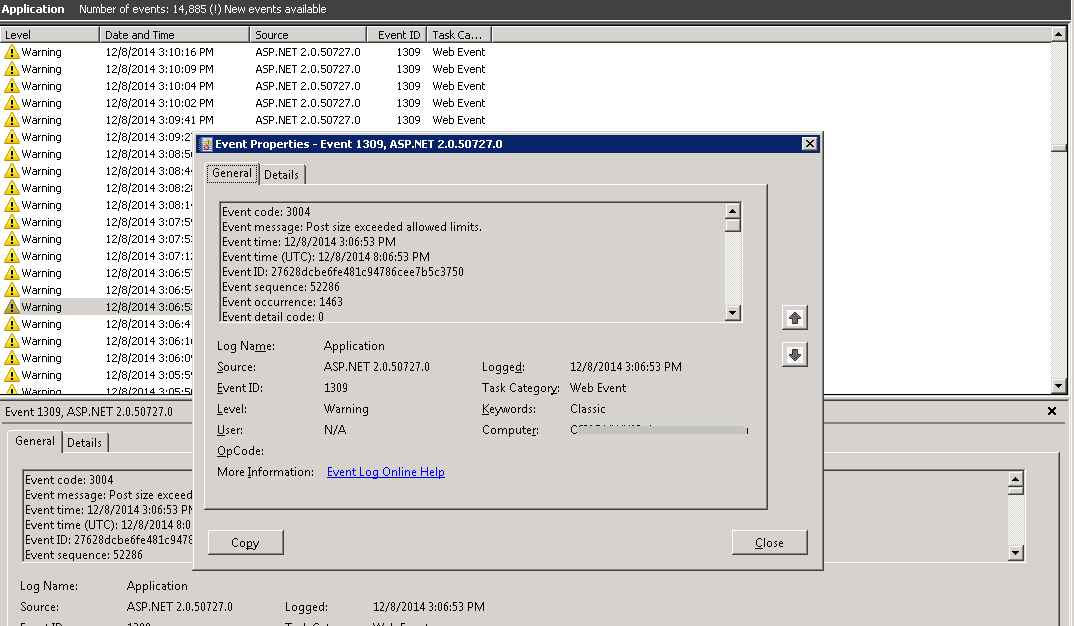
Task: Select the General tab in the lower preview pane
Action: click(x=35, y=441)
